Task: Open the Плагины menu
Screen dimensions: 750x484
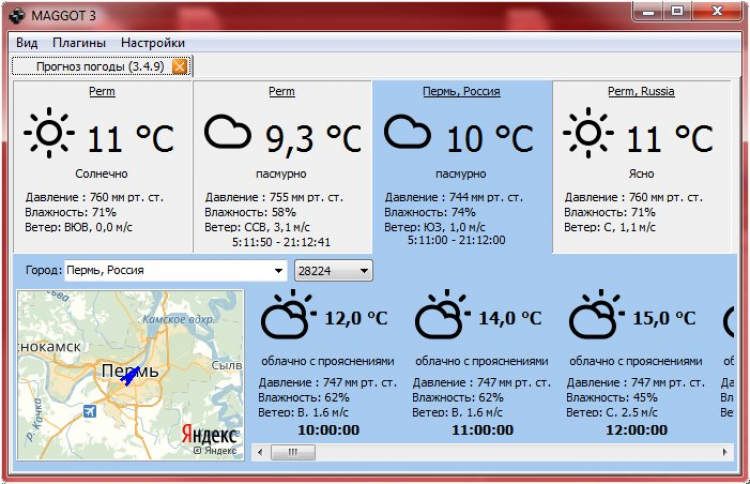Action: tap(79, 43)
